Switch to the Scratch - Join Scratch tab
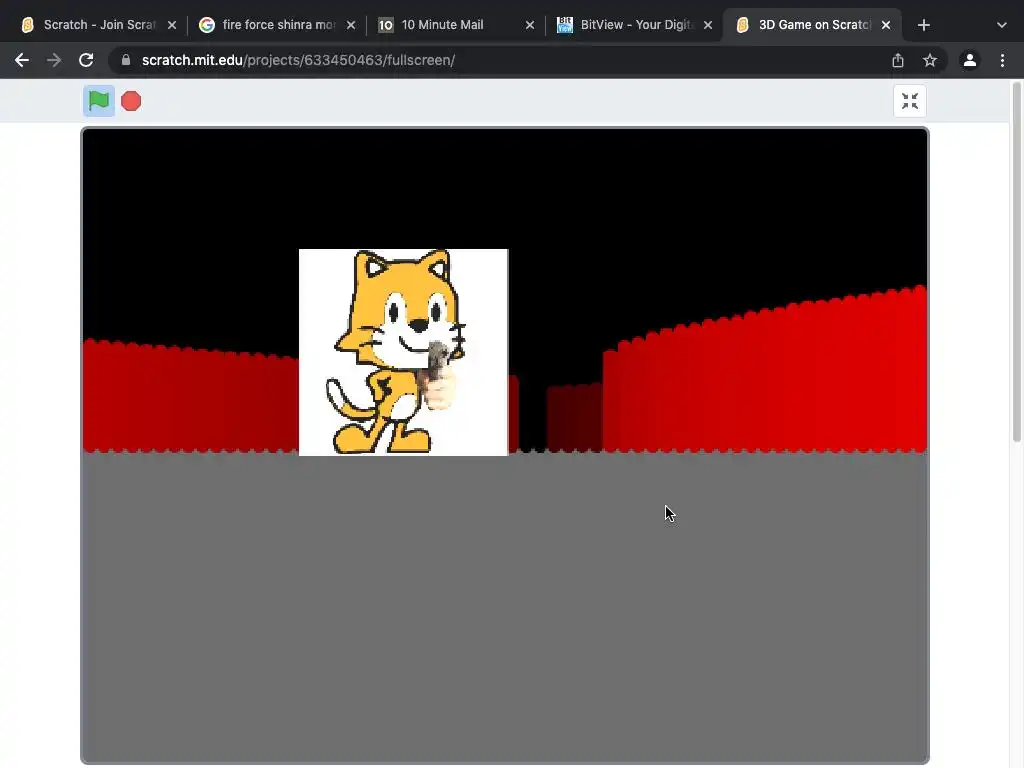The height and width of the screenshot is (768, 1024). tap(98, 25)
